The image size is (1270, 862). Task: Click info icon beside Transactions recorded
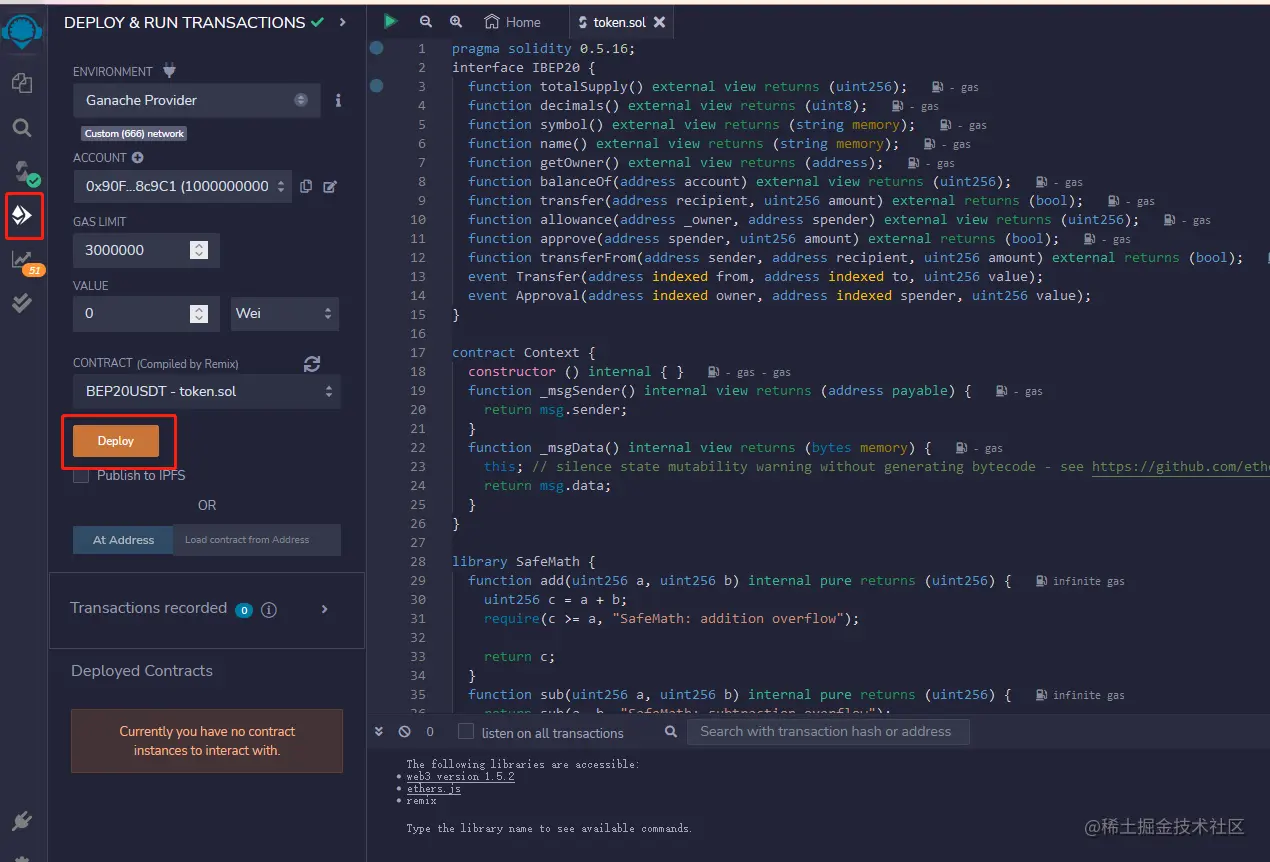click(269, 609)
